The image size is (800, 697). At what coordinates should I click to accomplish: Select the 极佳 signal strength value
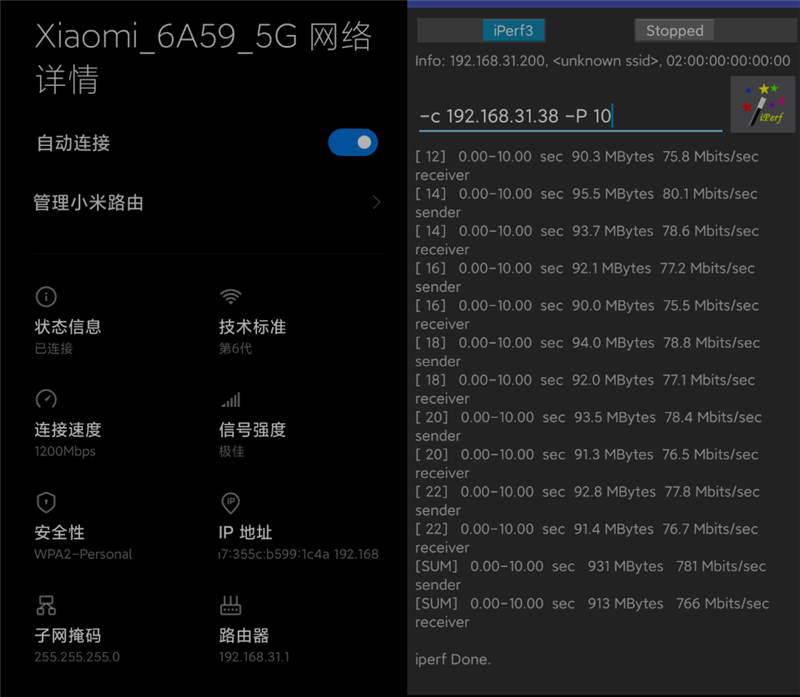pyautogui.click(x=232, y=452)
